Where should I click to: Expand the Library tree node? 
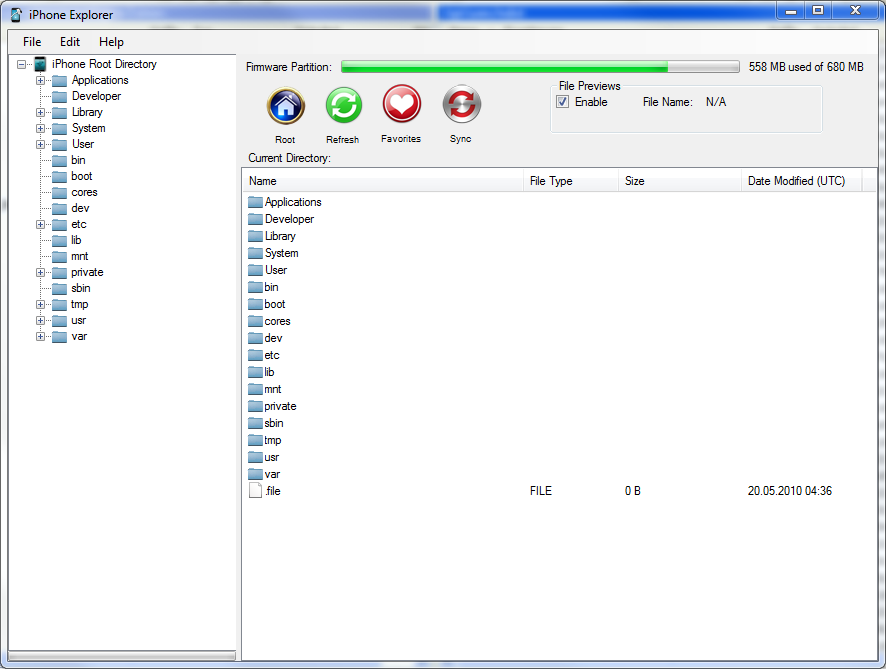[x=40, y=112]
